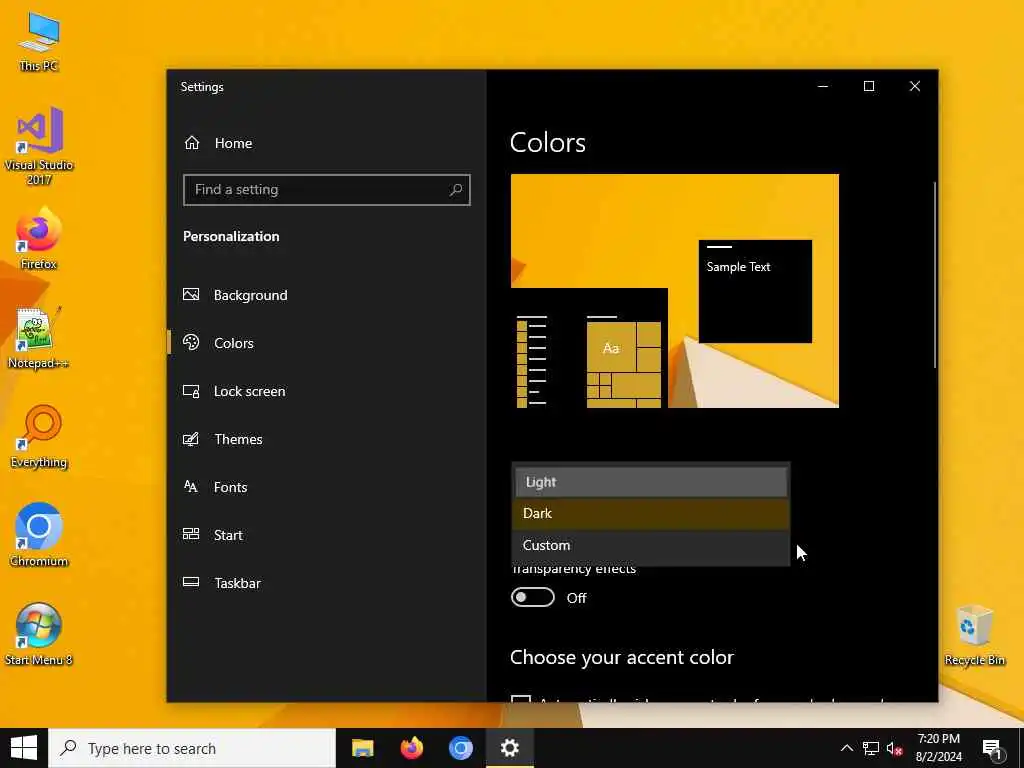Viewport: 1024px width, 768px height.
Task: Launch Chromium from the taskbar
Action: coord(460,748)
